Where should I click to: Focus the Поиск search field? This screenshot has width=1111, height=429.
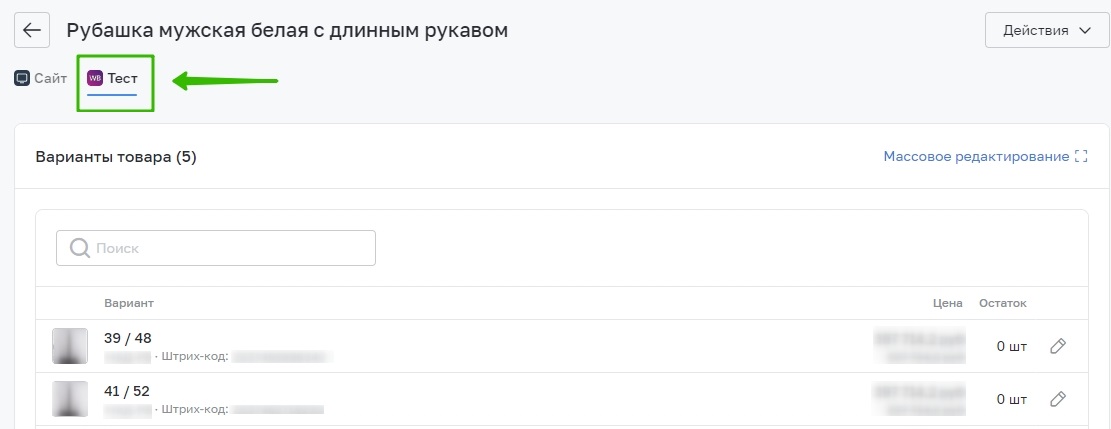point(216,248)
